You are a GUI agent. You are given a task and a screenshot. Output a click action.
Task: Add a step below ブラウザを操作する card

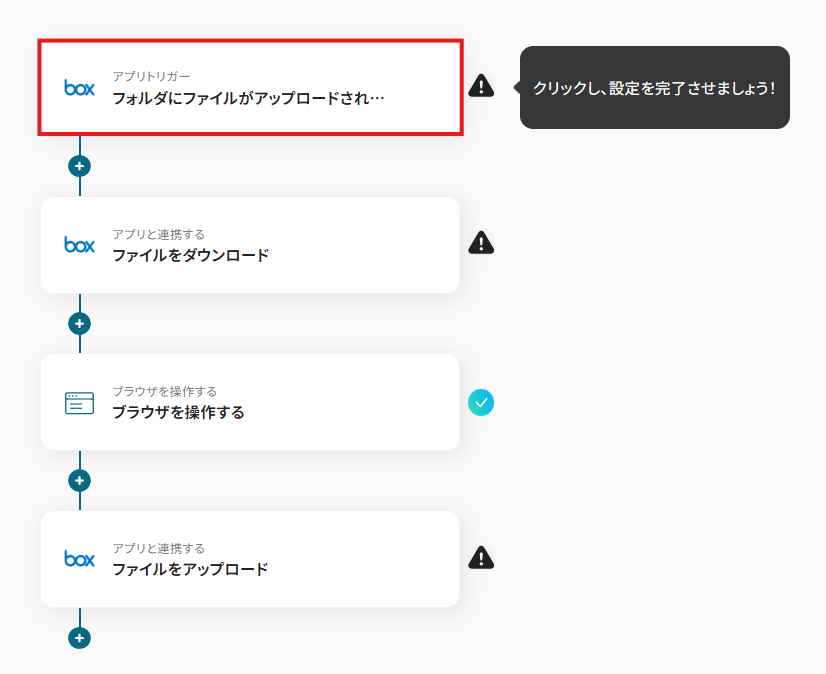point(80,480)
